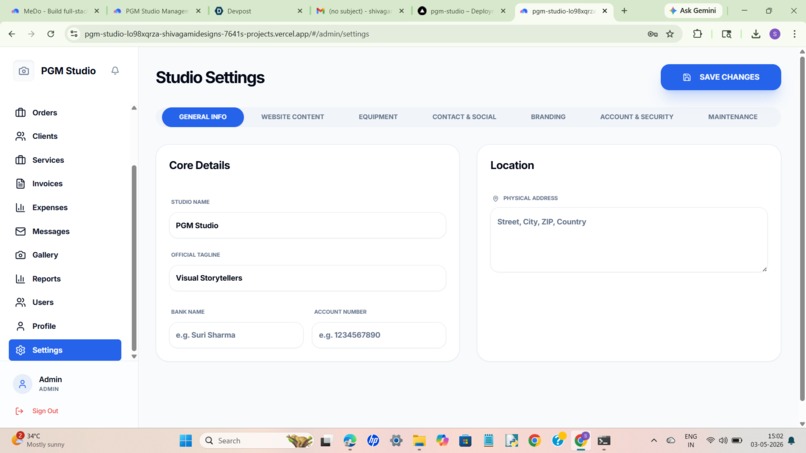Image resolution: width=806 pixels, height=453 pixels.
Task: Focus the Bank Name field
Action: 236,335
